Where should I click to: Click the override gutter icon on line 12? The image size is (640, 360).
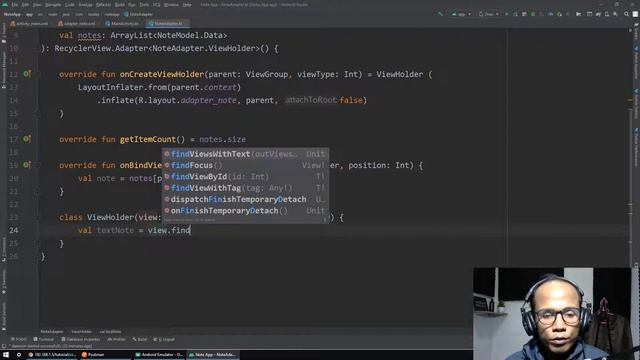(x=27, y=74)
